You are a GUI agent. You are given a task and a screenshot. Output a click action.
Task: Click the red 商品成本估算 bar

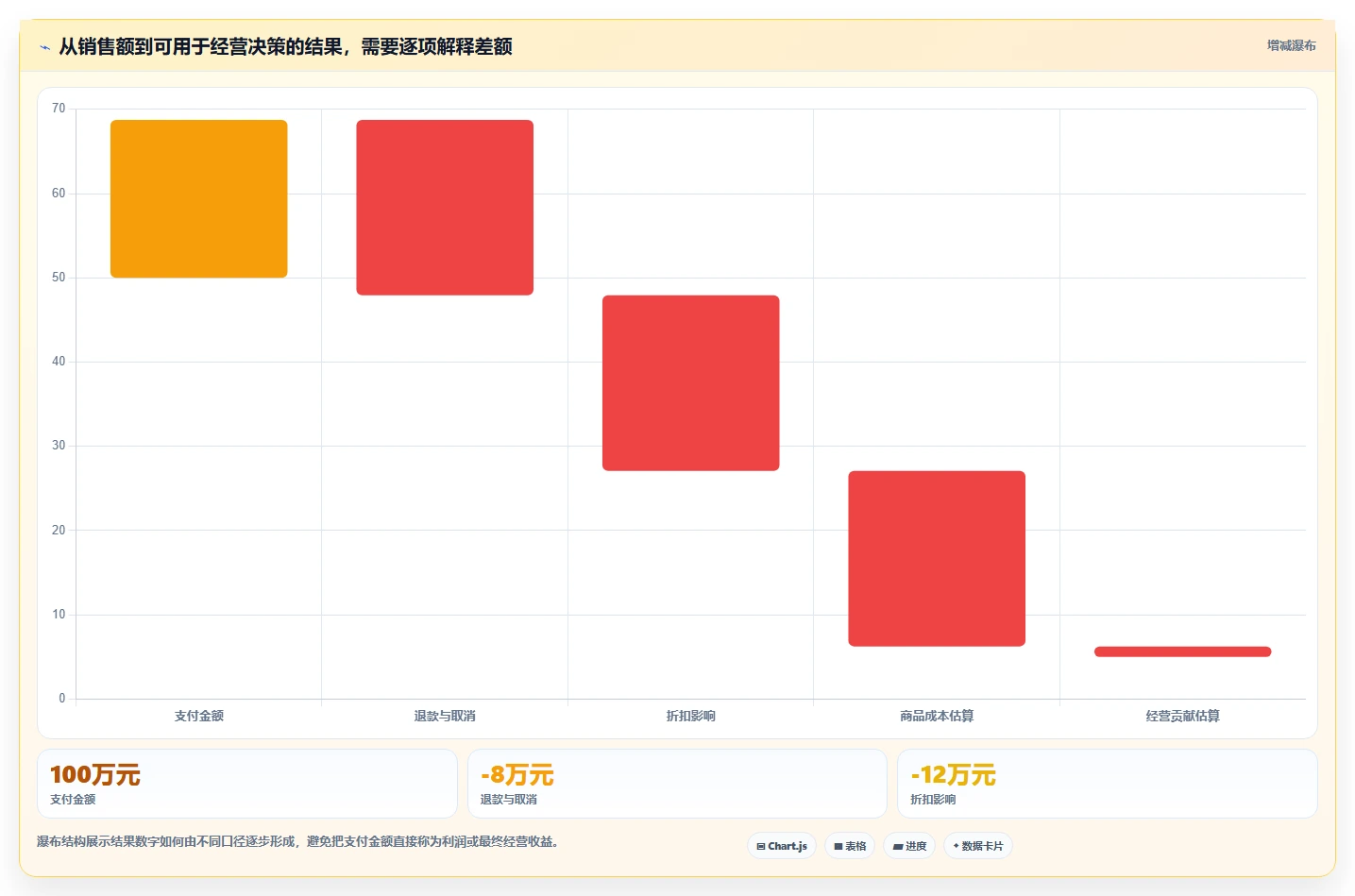click(937, 559)
